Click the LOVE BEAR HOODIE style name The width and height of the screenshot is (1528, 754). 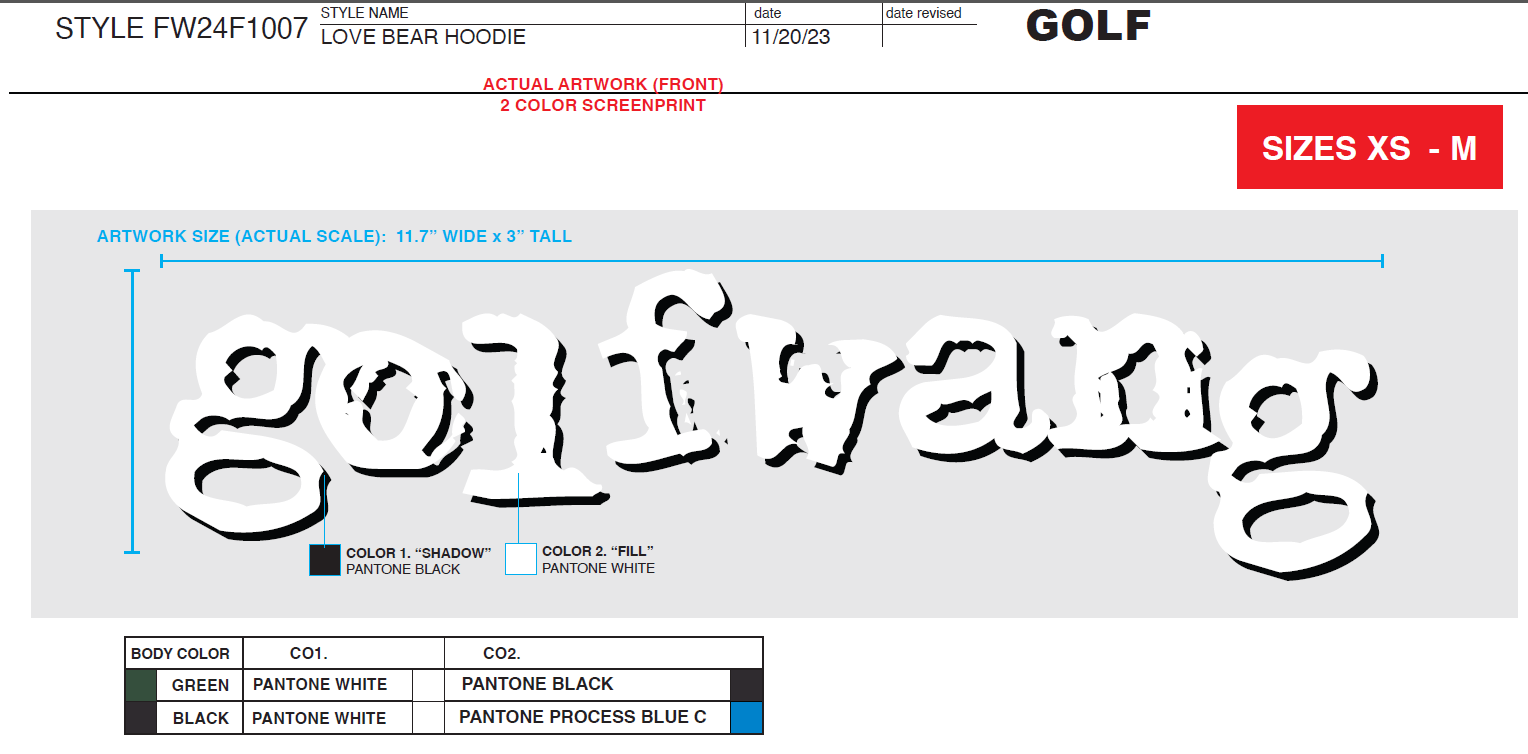(423, 37)
